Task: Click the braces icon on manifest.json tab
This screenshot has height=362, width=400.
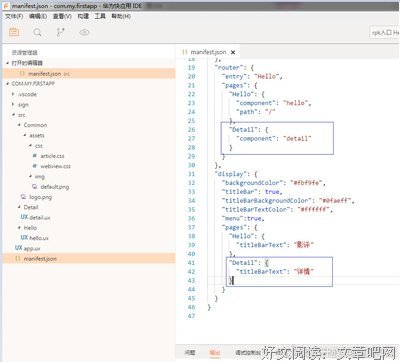Action: click(x=184, y=52)
